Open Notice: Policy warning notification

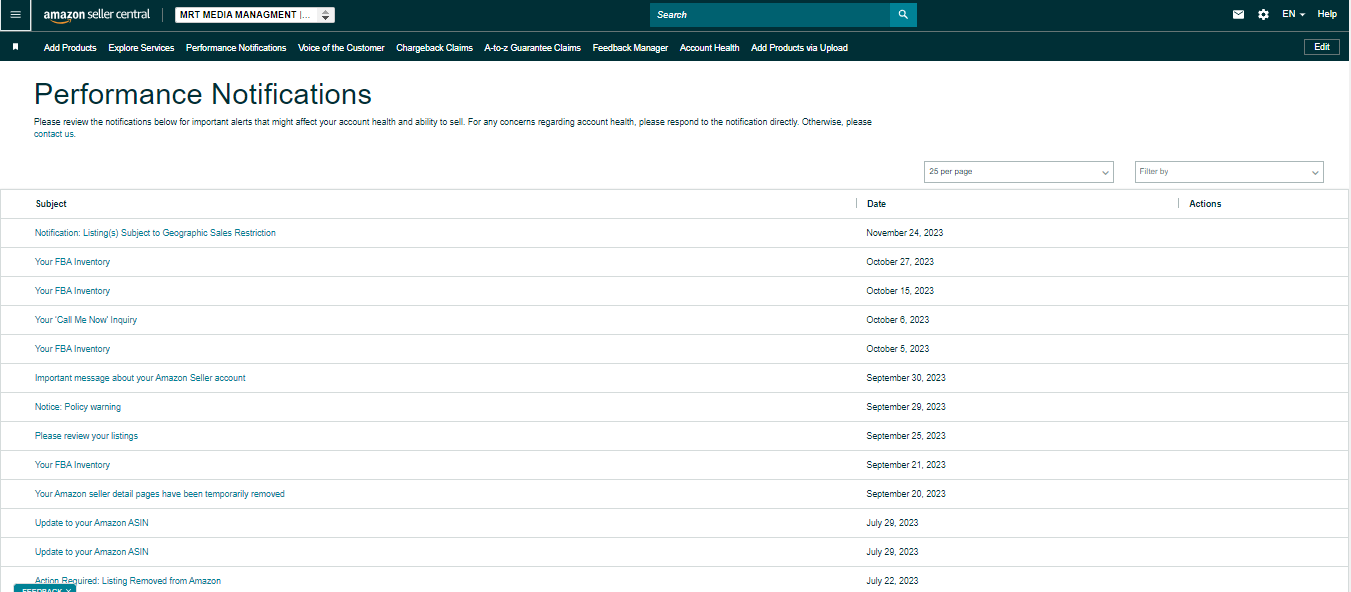pos(78,407)
